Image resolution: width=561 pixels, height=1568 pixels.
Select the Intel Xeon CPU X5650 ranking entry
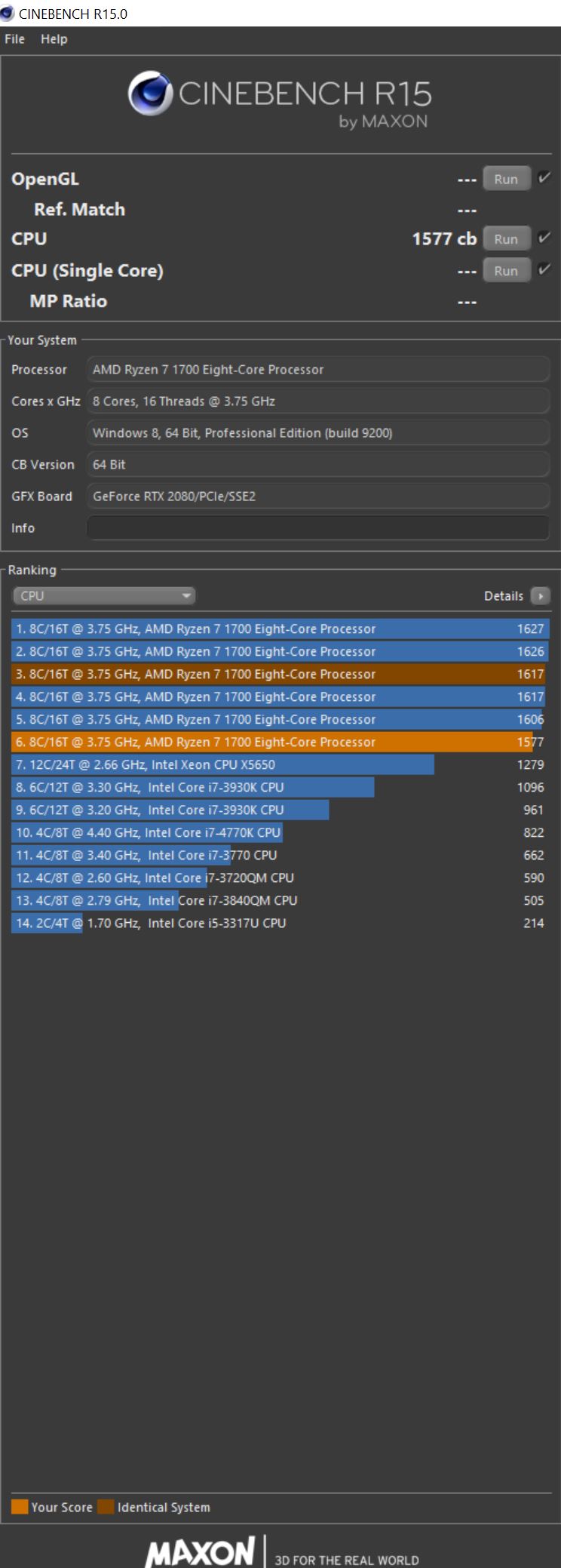coord(280,764)
